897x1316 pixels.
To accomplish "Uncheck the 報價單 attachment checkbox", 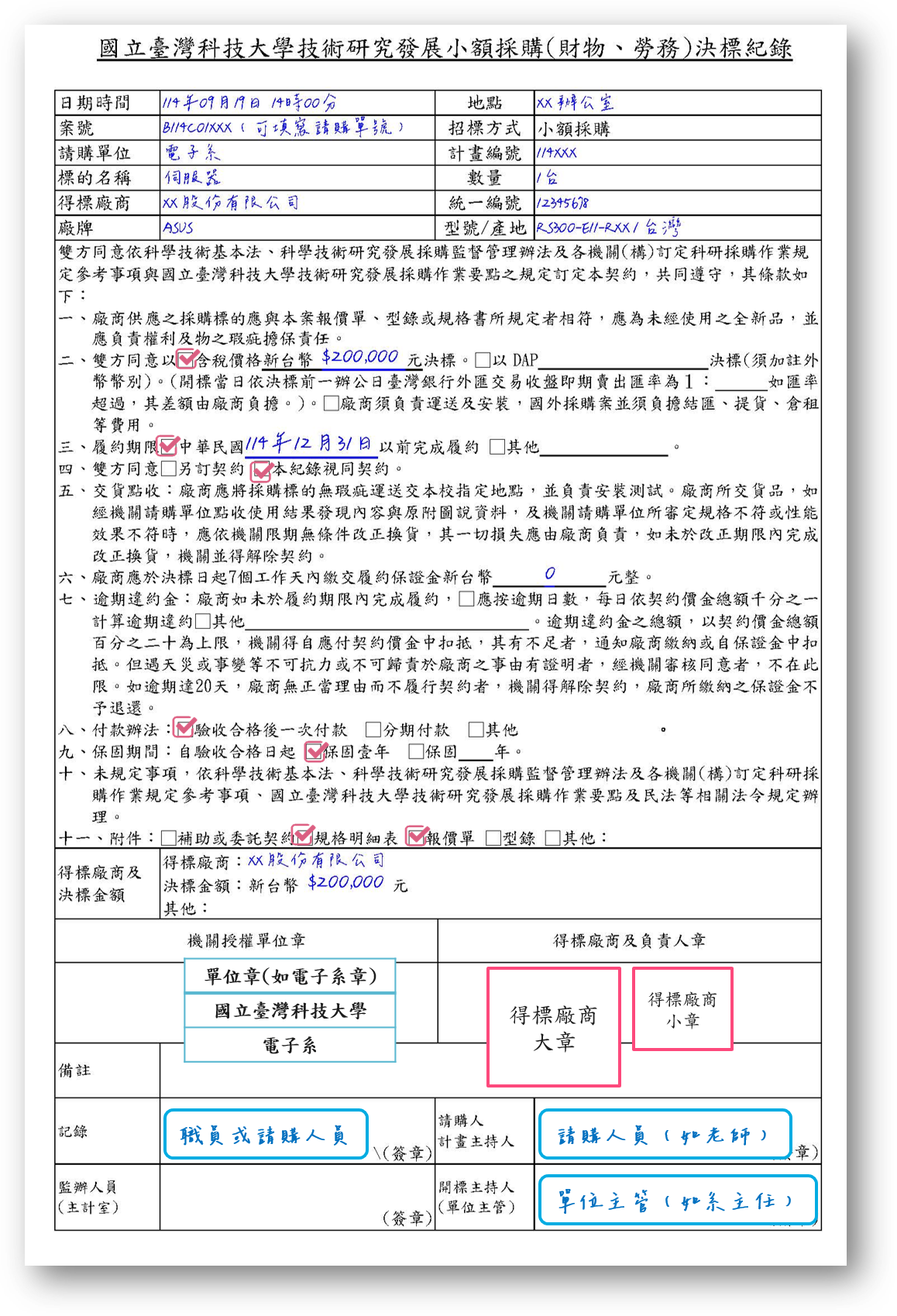I will [x=417, y=837].
